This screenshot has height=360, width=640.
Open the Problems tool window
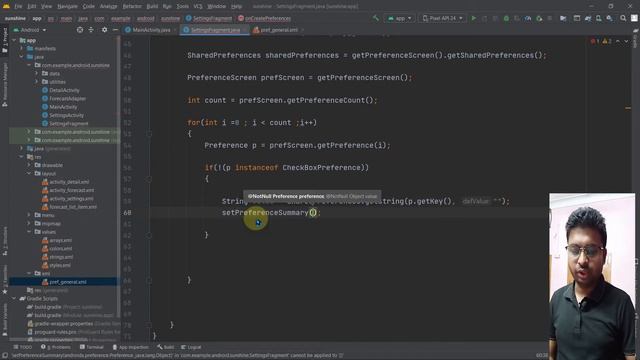click(56, 347)
